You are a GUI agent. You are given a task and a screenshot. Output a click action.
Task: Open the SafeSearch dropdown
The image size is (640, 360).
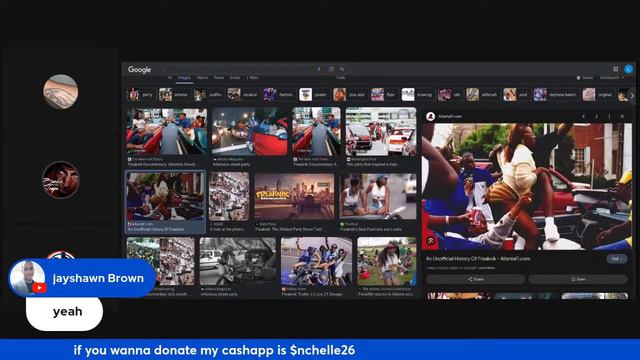pos(611,78)
